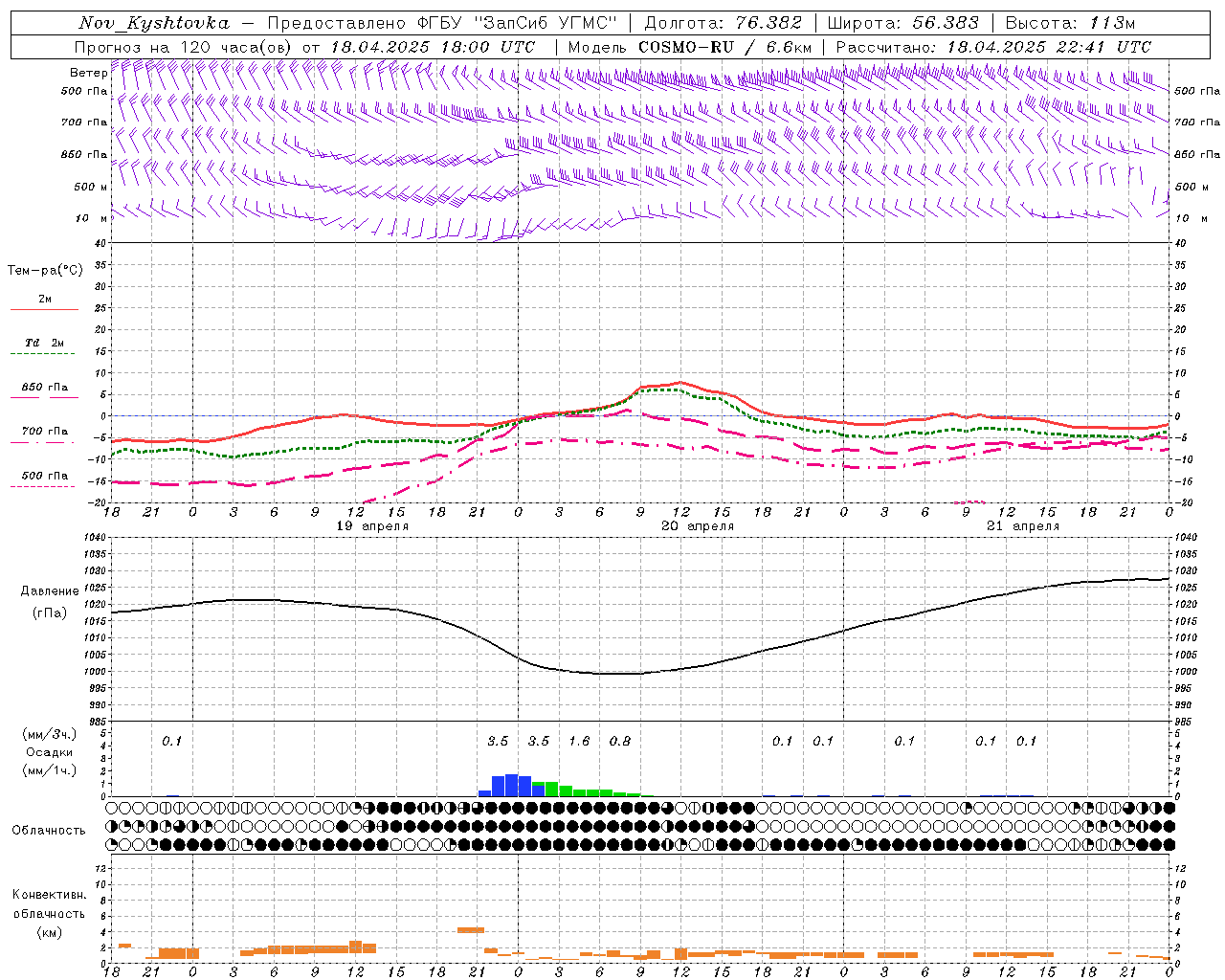Click the 'Тем-ра(°C)' temperature label

(45, 271)
